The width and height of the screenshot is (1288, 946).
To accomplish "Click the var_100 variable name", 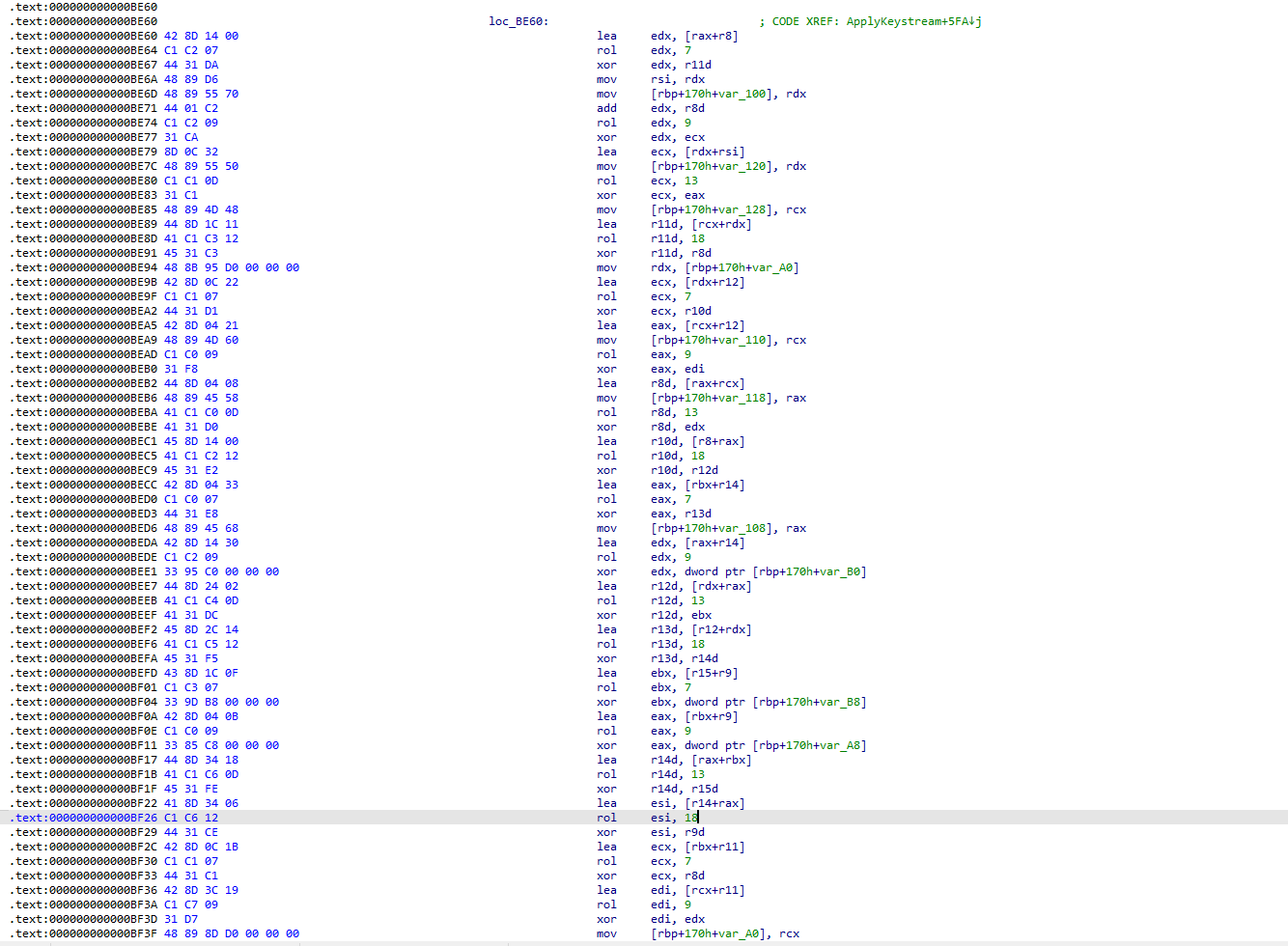I will tap(742, 94).
